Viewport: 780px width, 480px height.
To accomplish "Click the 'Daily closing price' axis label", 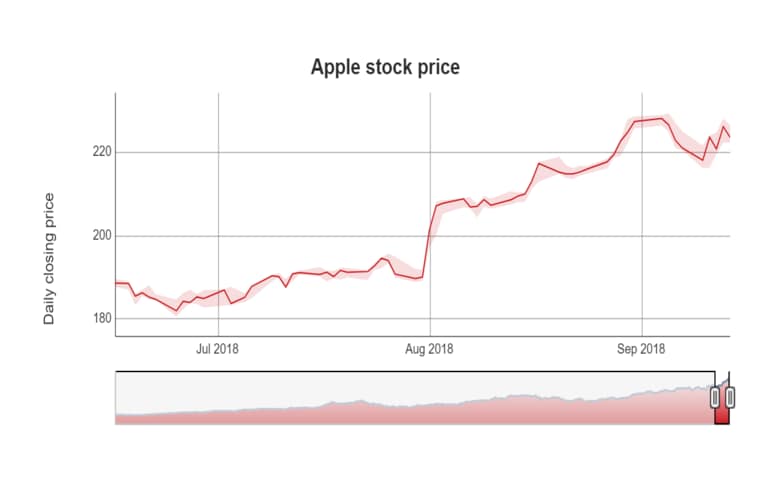I will click(48, 258).
